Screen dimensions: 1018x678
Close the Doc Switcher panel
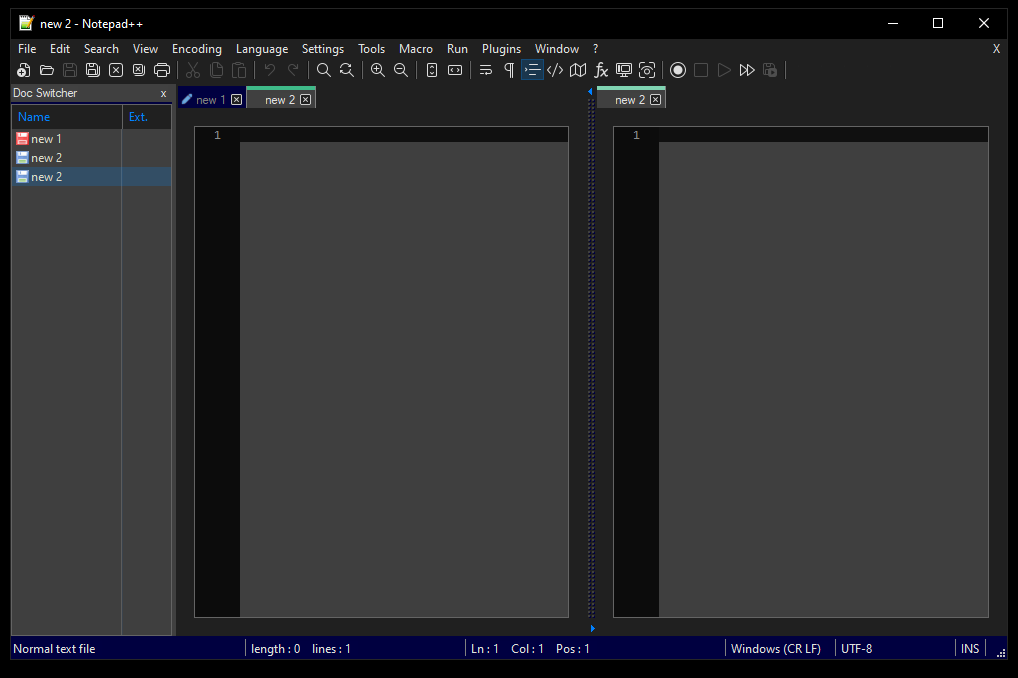pos(163,93)
